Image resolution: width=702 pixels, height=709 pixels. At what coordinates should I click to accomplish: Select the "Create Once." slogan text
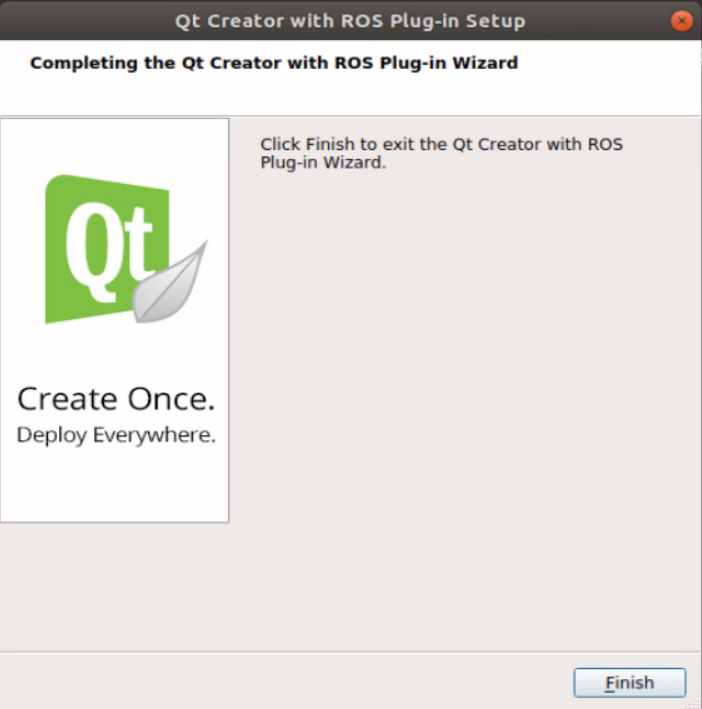116,399
